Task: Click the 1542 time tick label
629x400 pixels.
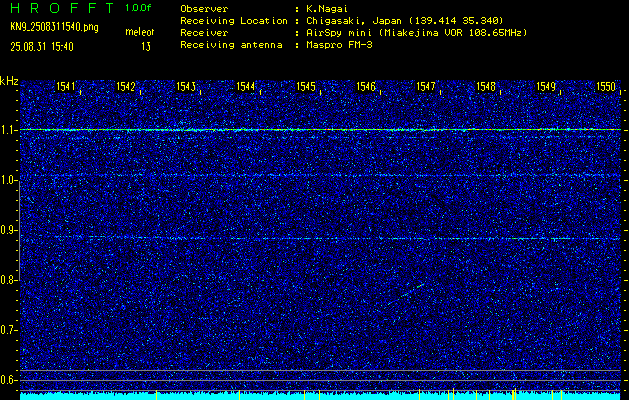Action: point(126,86)
